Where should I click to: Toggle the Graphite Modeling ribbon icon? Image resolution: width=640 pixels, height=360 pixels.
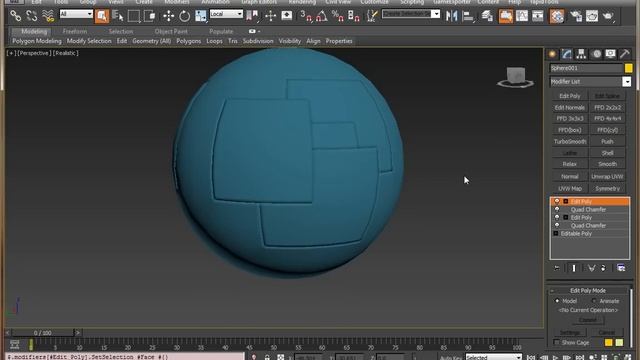click(506, 16)
